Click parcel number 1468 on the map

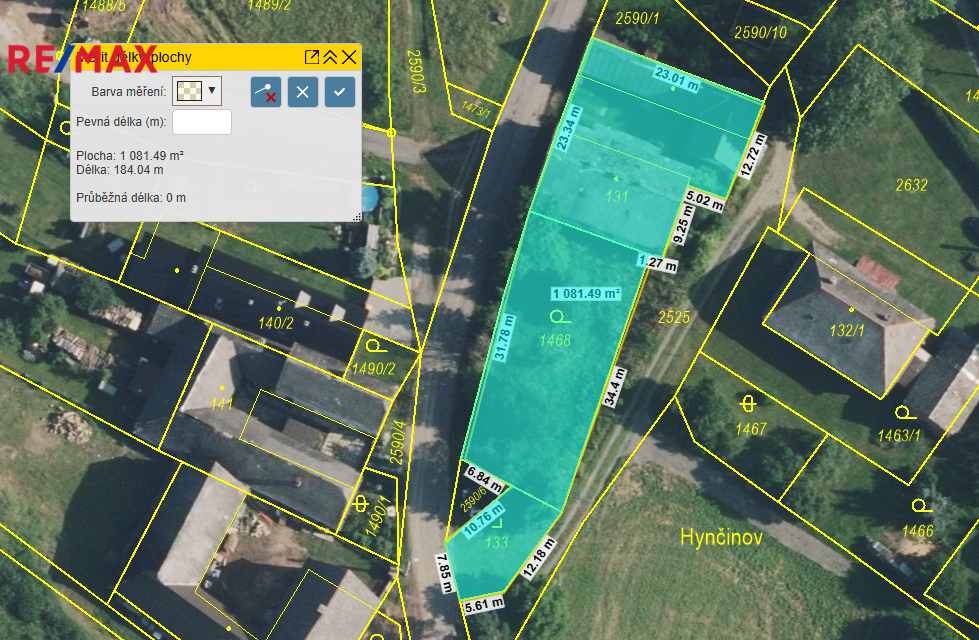[555, 341]
